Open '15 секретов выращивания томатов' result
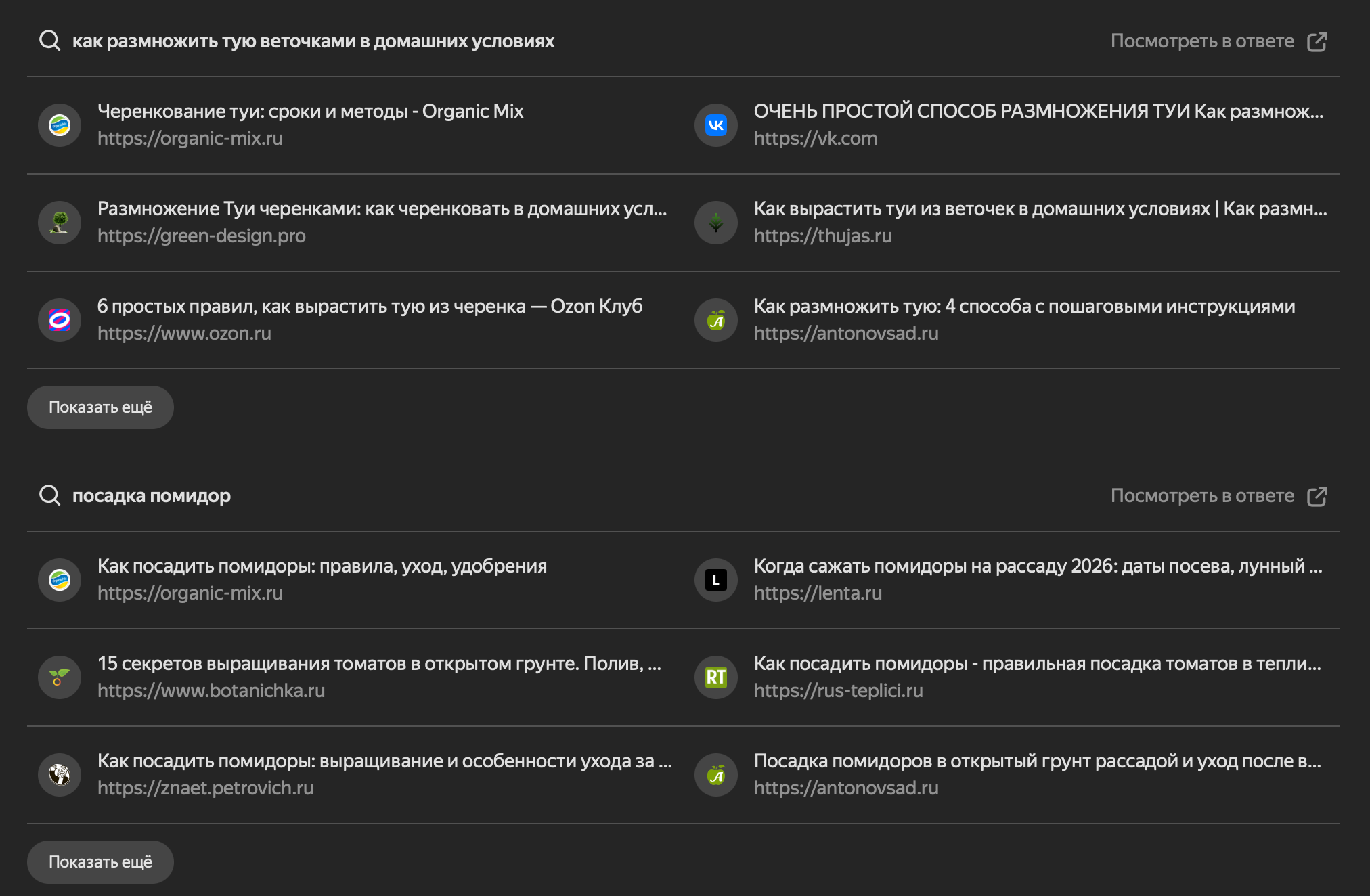Image resolution: width=1370 pixels, height=896 pixels. click(379, 663)
